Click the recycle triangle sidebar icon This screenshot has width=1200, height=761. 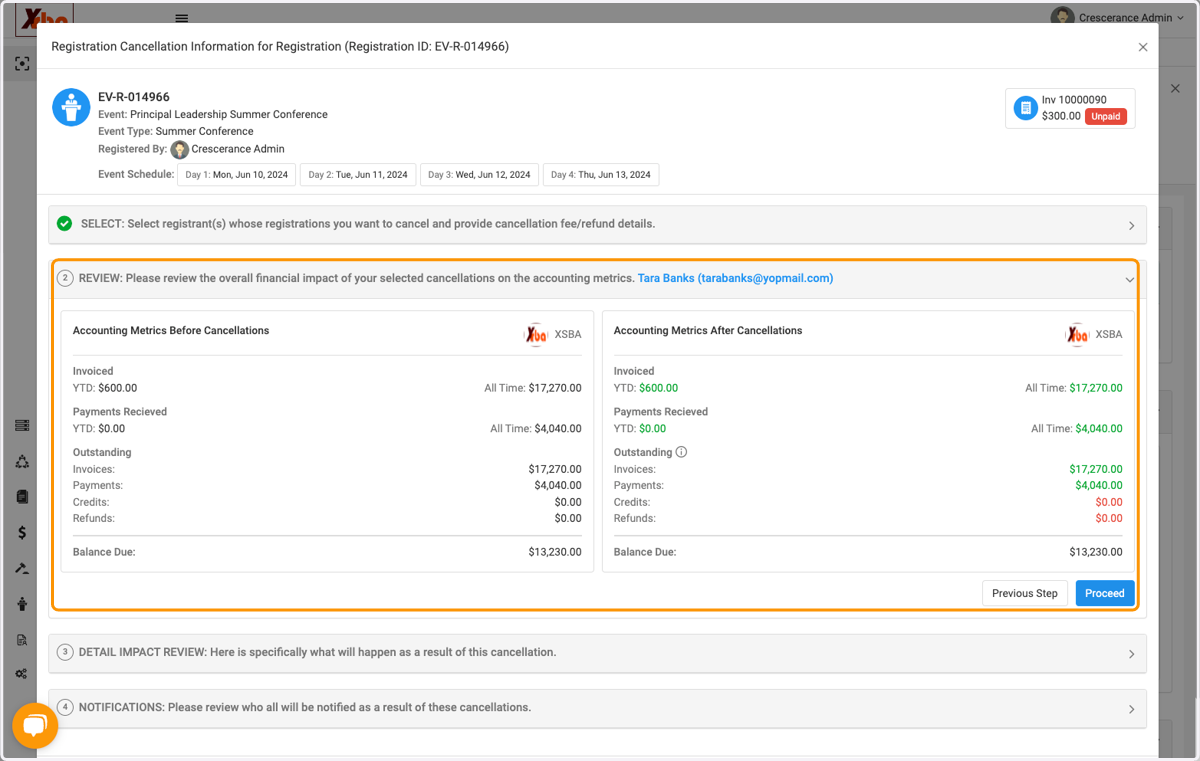click(x=22, y=462)
